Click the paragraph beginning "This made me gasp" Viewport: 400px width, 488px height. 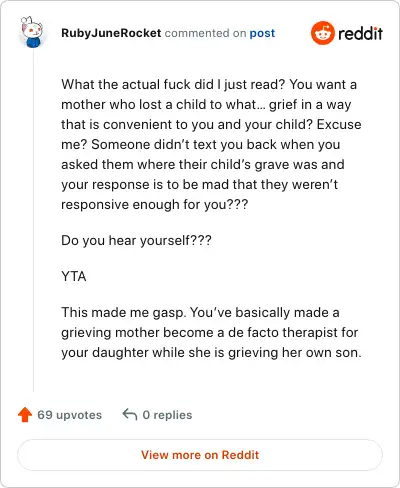click(211, 332)
